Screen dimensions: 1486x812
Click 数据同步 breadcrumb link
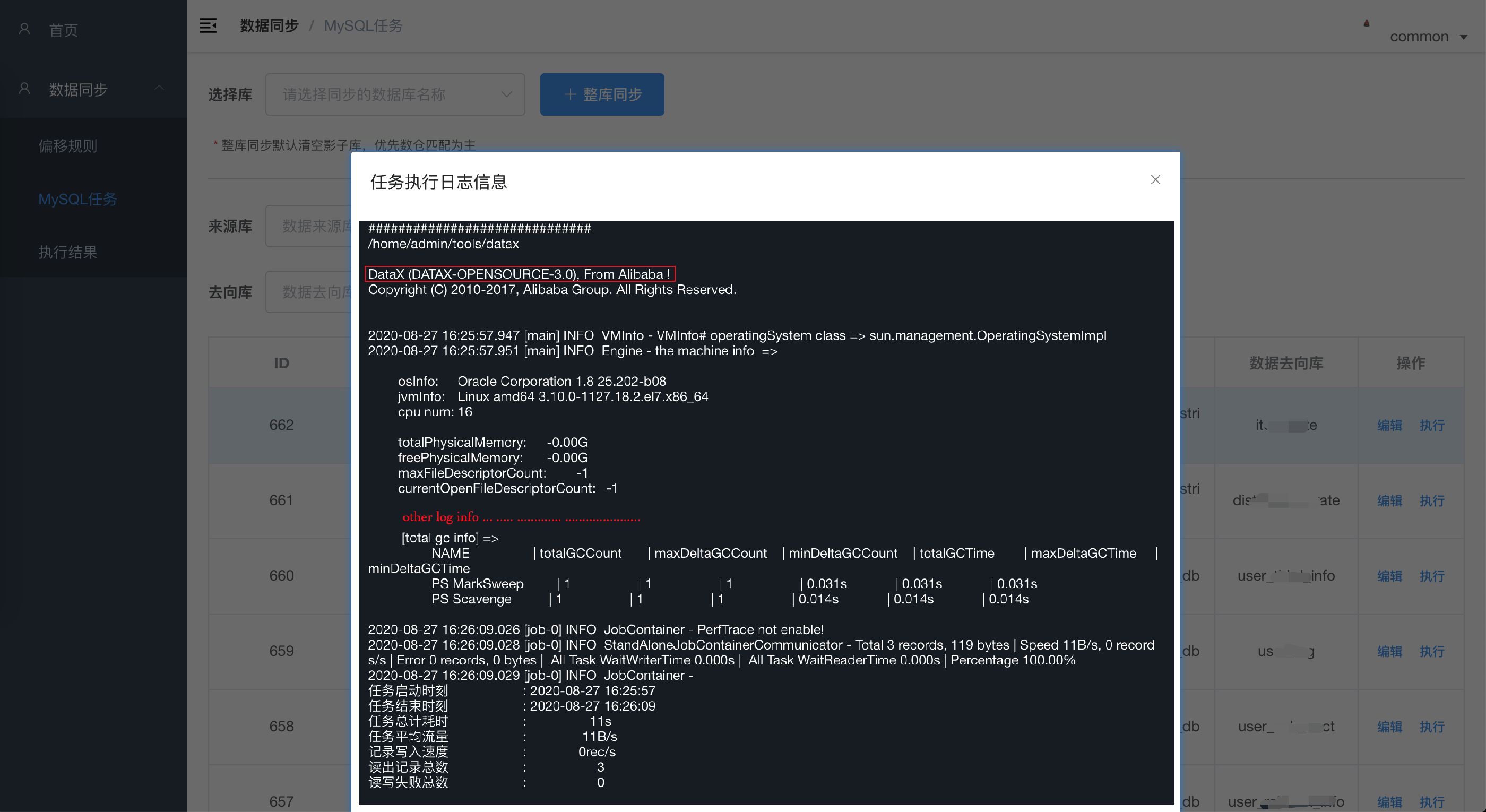coord(269,25)
